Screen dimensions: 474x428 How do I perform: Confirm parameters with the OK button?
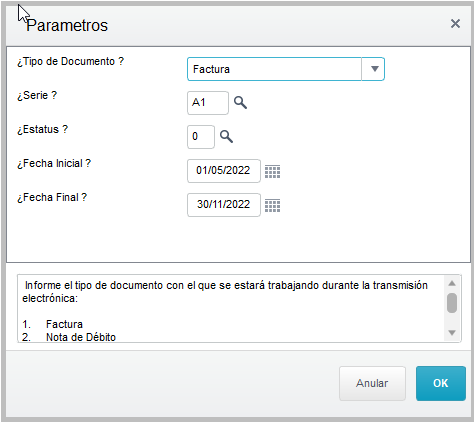point(441,383)
